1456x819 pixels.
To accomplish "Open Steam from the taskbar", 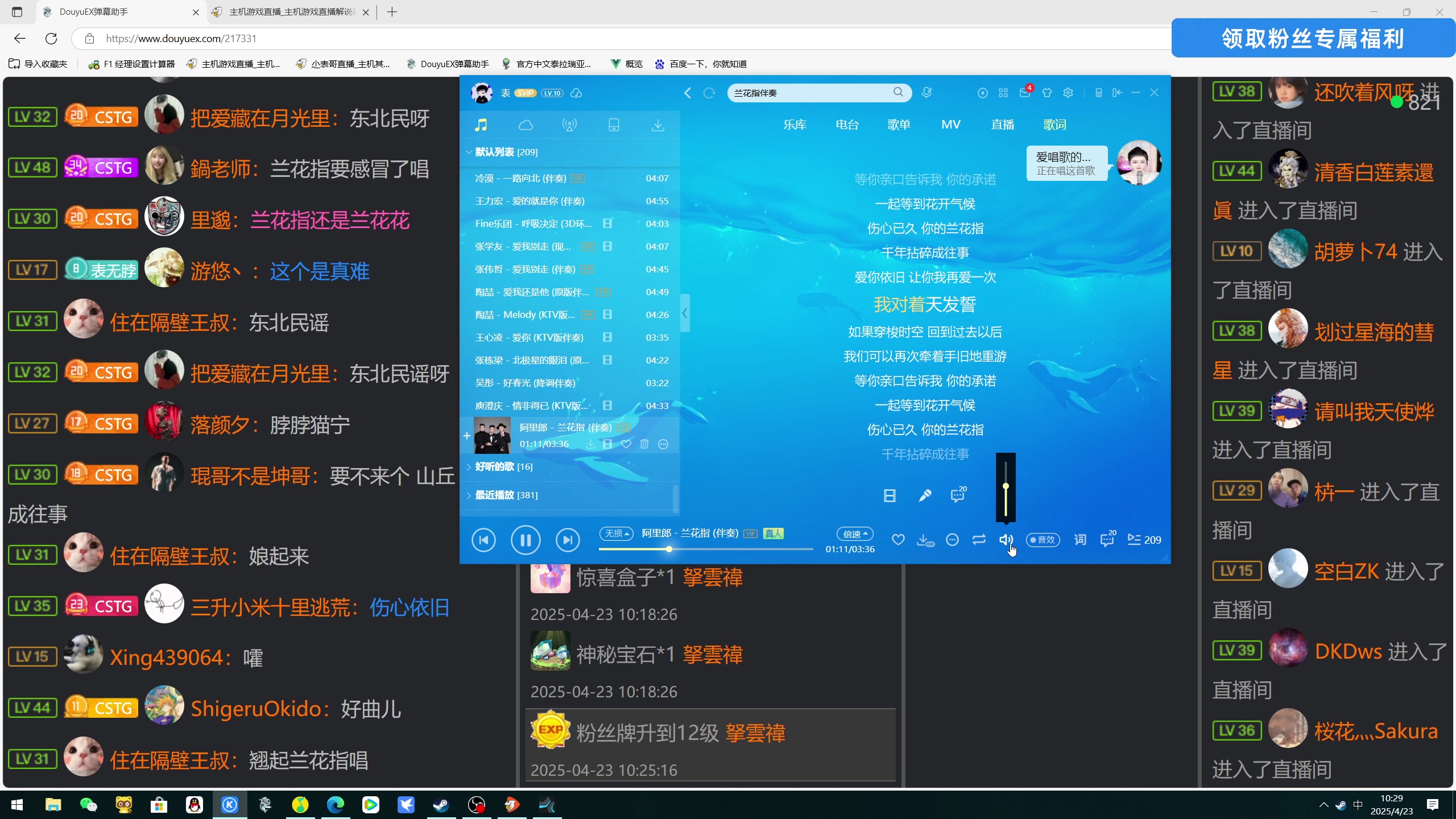I will point(441,804).
